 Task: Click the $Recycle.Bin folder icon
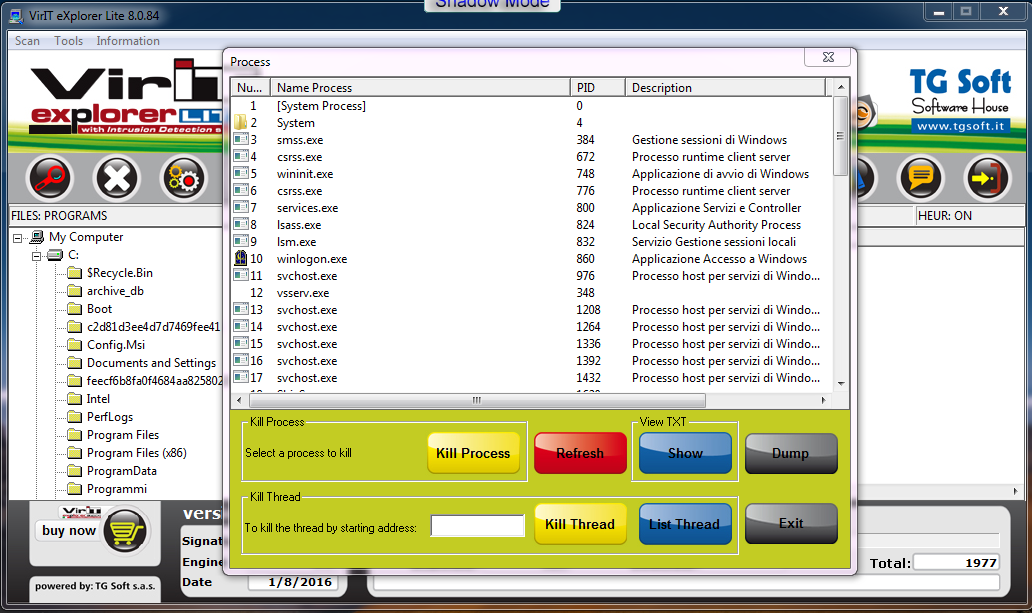click(75, 273)
